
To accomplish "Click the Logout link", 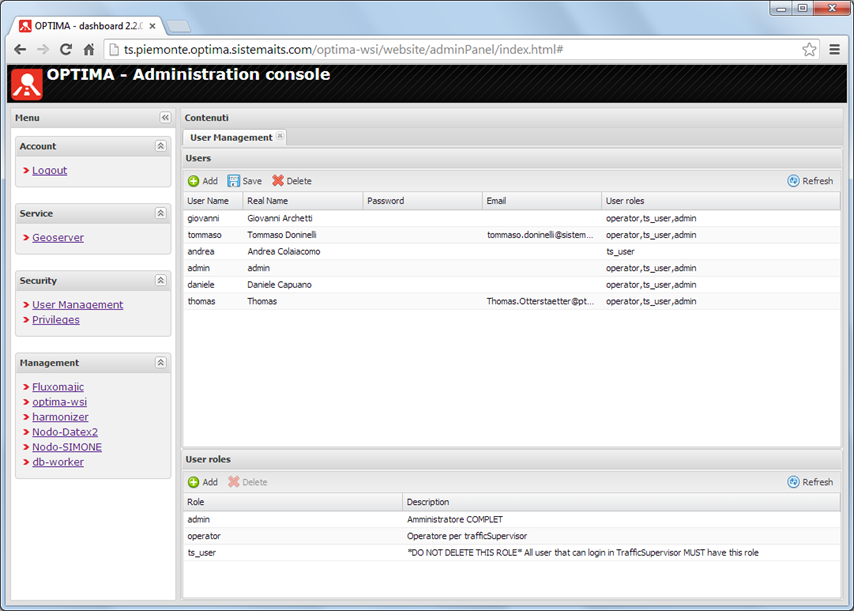I will click(49, 171).
